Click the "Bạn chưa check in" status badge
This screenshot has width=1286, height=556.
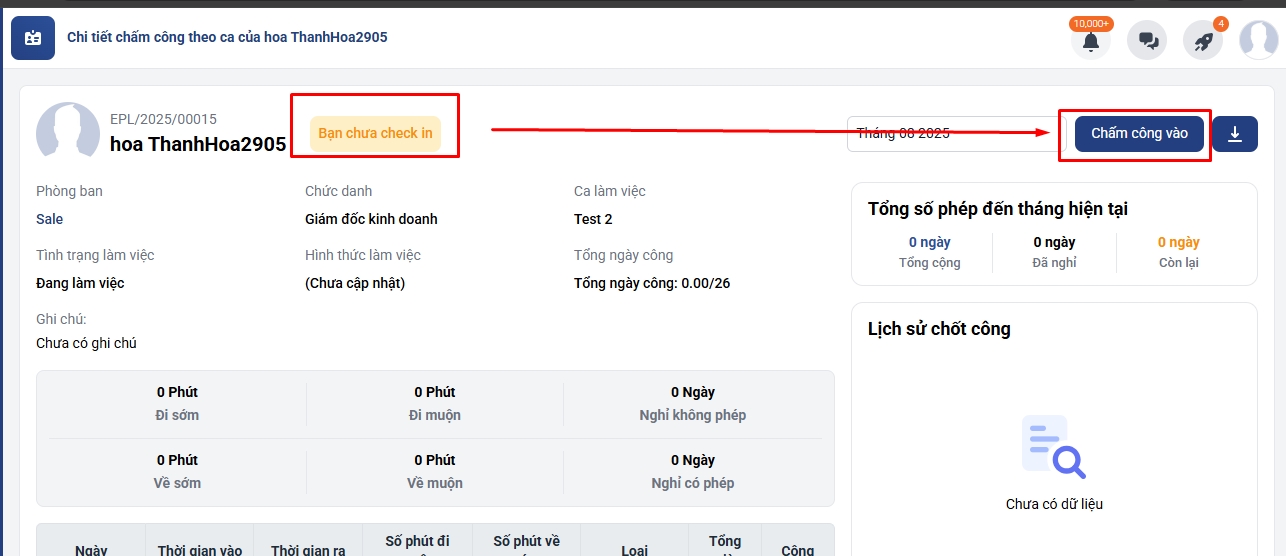(x=375, y=133)
